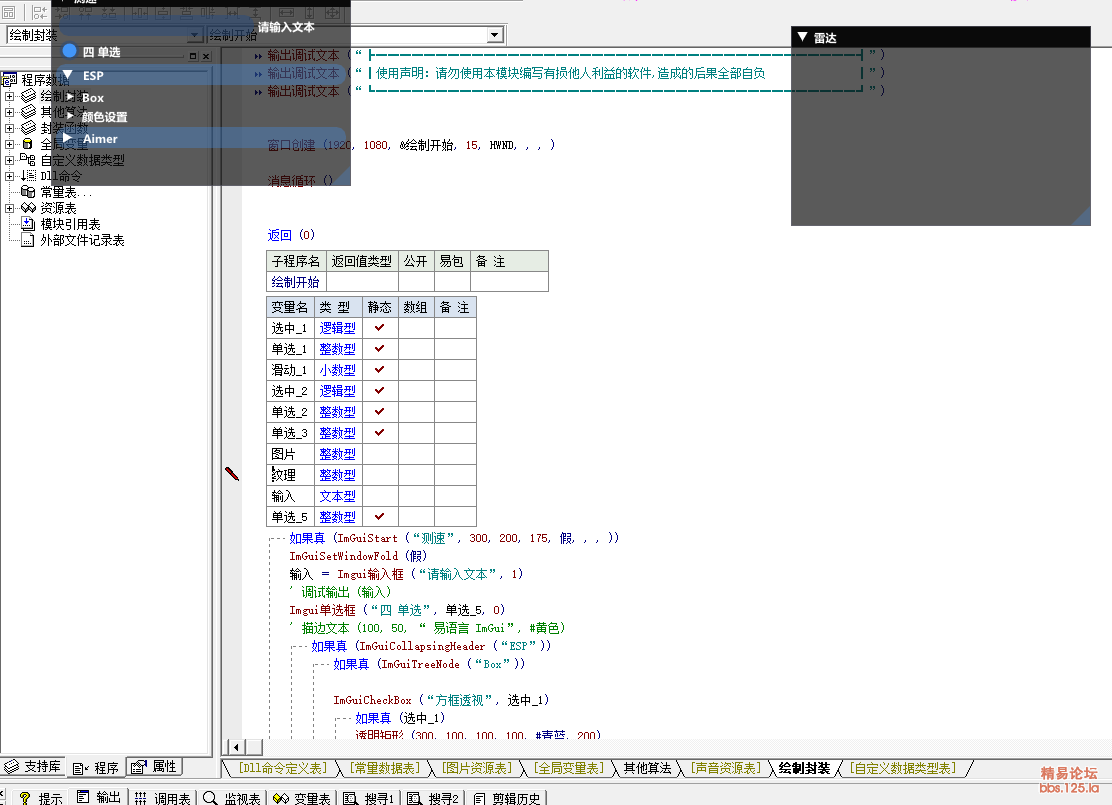Switch to the [Dll命令定义表] tab
Image resolution: width=1112 pixels, height=805 pixels.
(x=282, y=768)
